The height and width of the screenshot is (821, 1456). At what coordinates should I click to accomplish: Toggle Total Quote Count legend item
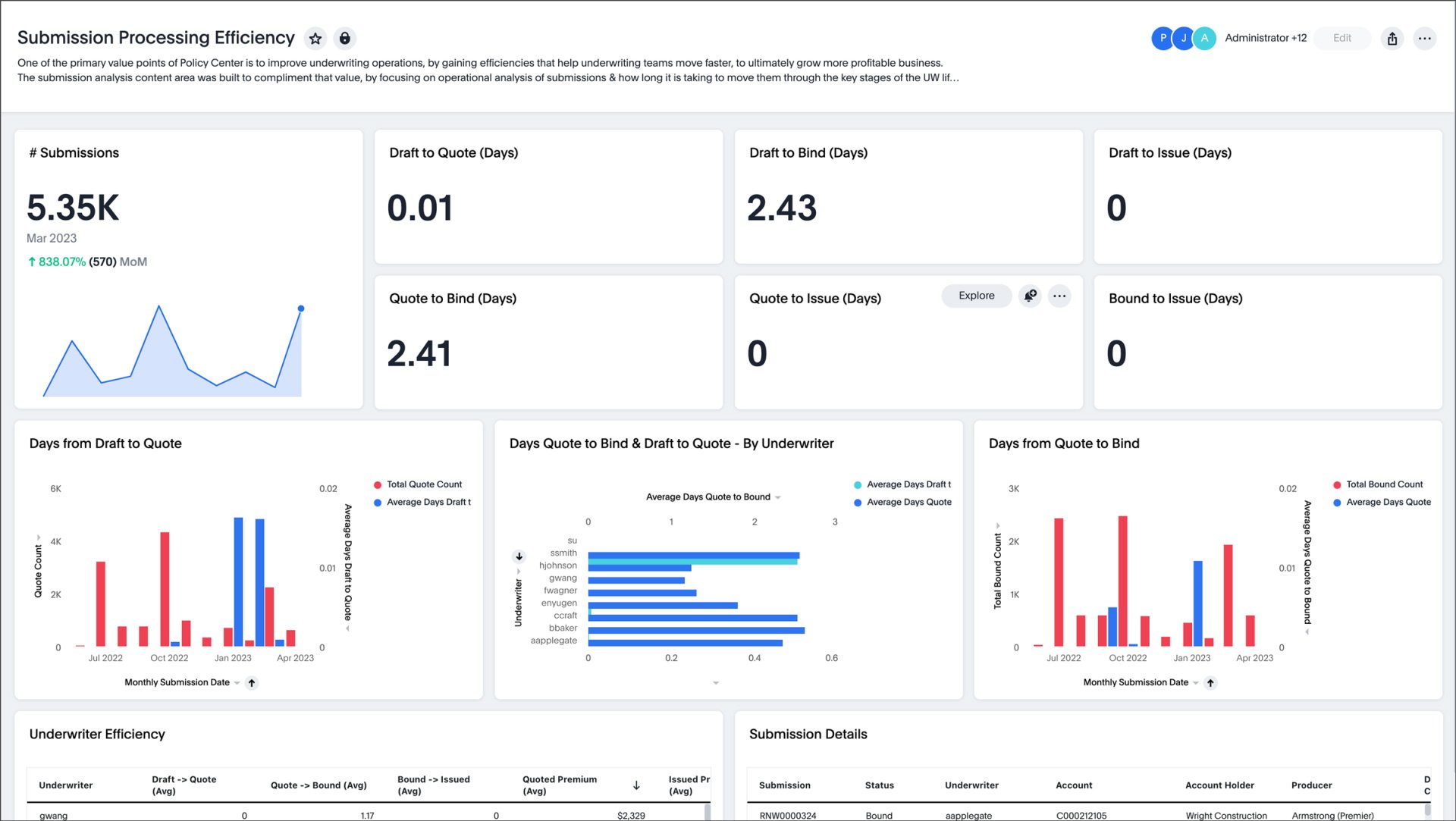point(418,484)
